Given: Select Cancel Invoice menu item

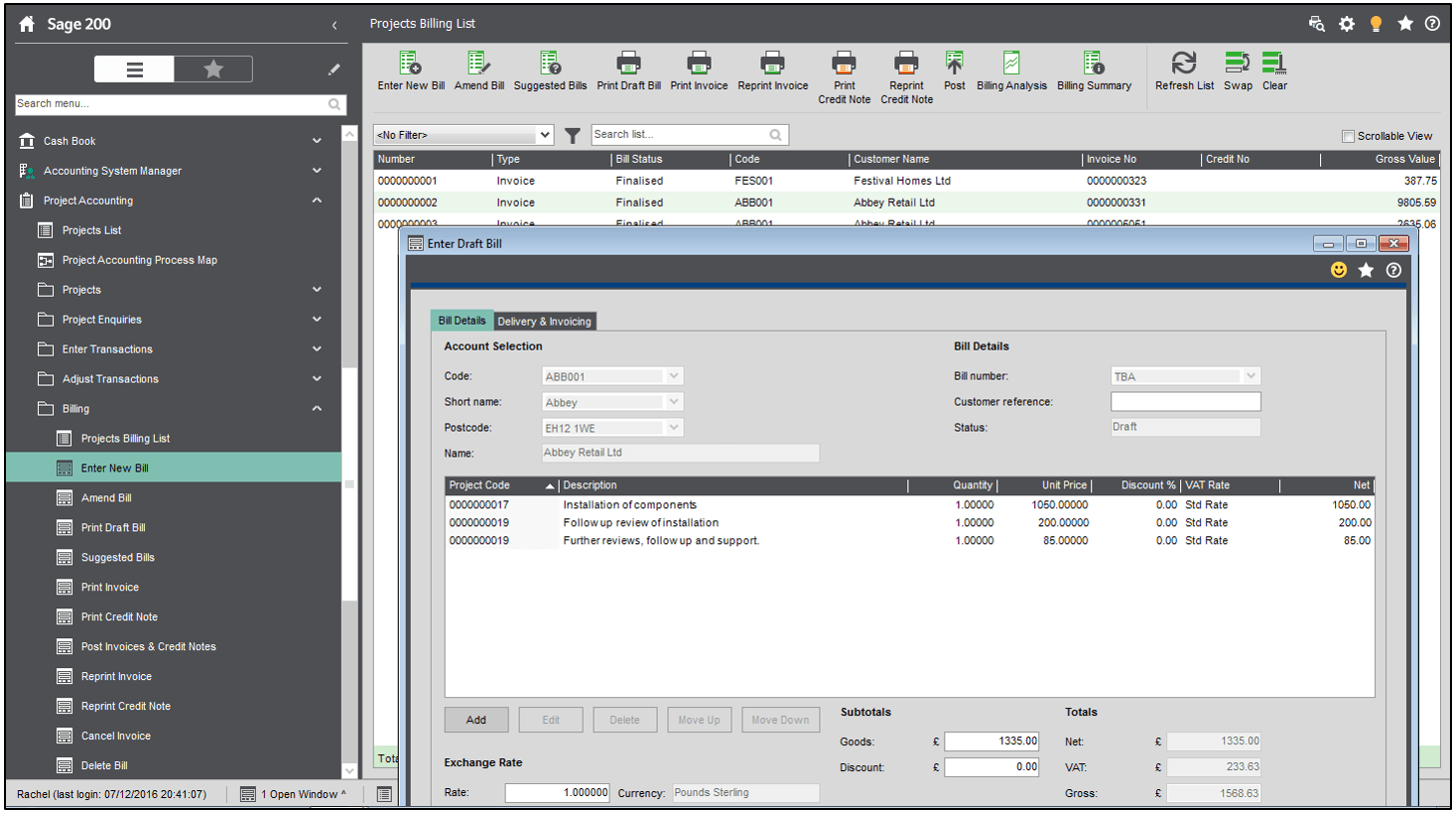Looking at the screenshot, I should pyautogui.click(x=115, y=736).
